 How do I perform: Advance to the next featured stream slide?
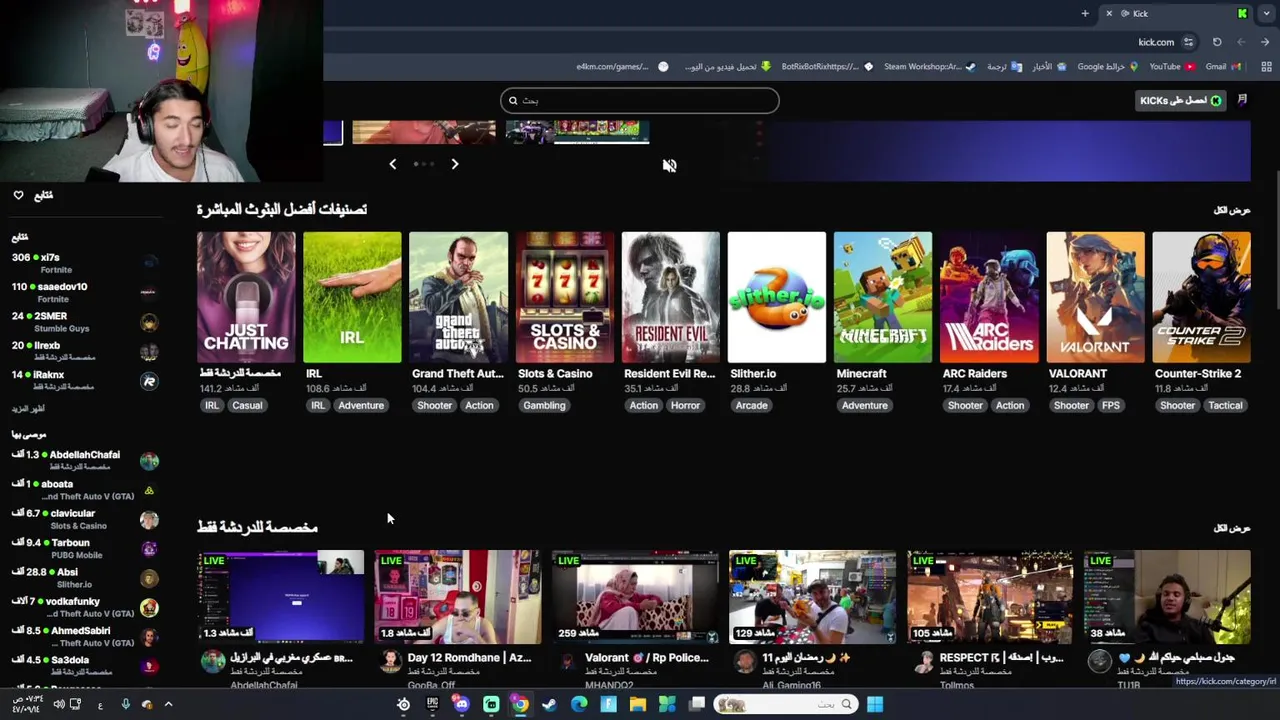454,164
